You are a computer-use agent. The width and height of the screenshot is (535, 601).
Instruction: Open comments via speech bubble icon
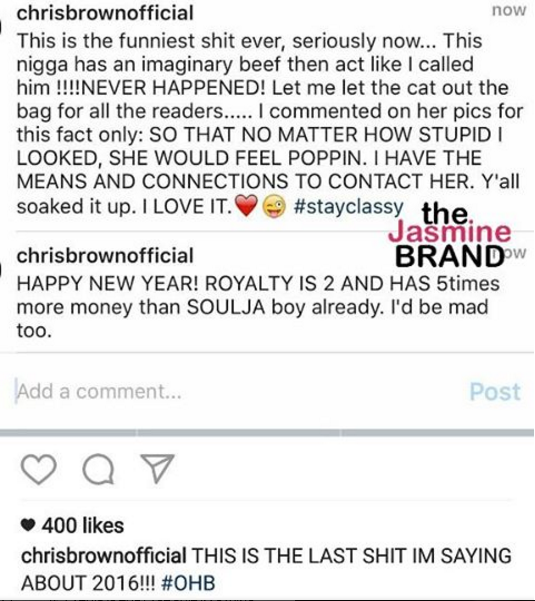(x=98, y=469)
